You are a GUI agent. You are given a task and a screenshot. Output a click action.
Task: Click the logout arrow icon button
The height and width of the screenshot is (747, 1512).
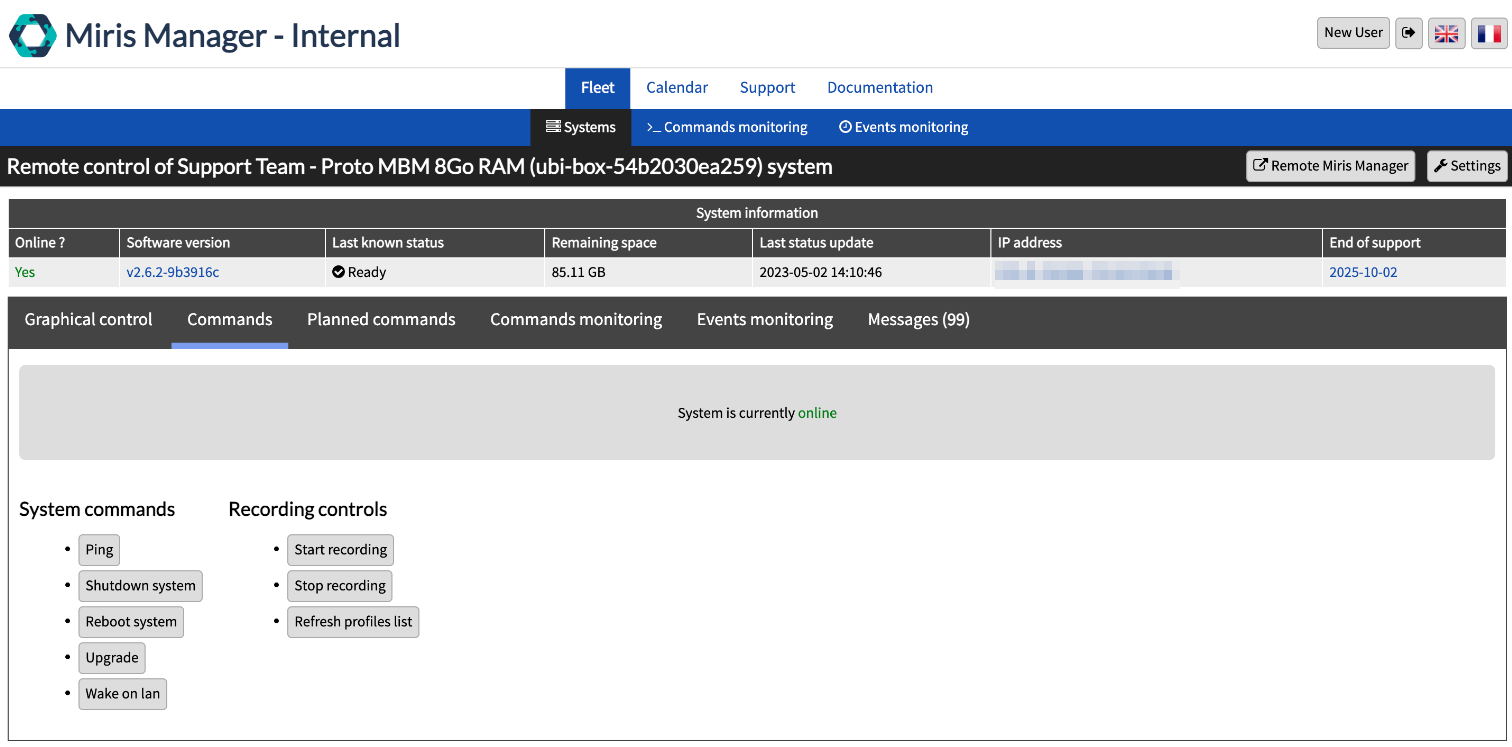(x=1409, y=33)
